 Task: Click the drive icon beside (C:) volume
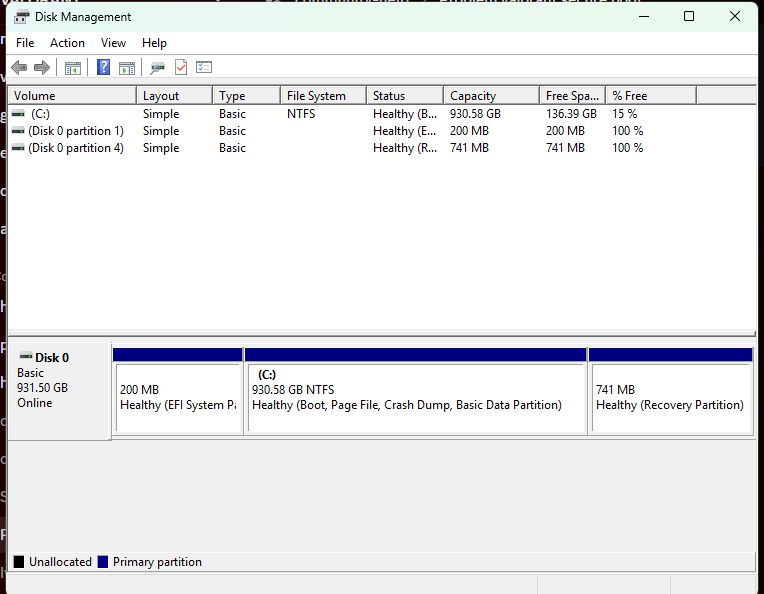pyautogui.click(x=18, y=114)
